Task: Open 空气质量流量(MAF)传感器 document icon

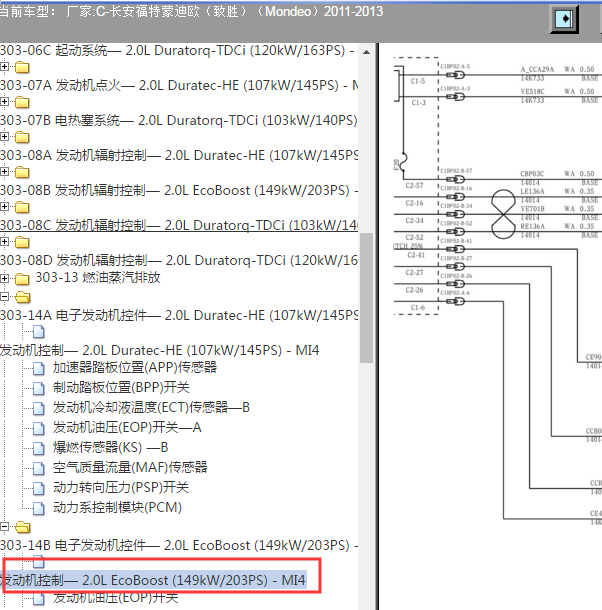Action: point(39,468)
